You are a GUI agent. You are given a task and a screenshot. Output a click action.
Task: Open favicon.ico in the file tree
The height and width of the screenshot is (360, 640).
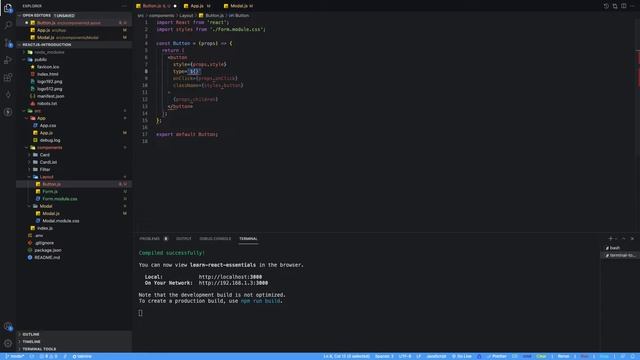point(48,67)
